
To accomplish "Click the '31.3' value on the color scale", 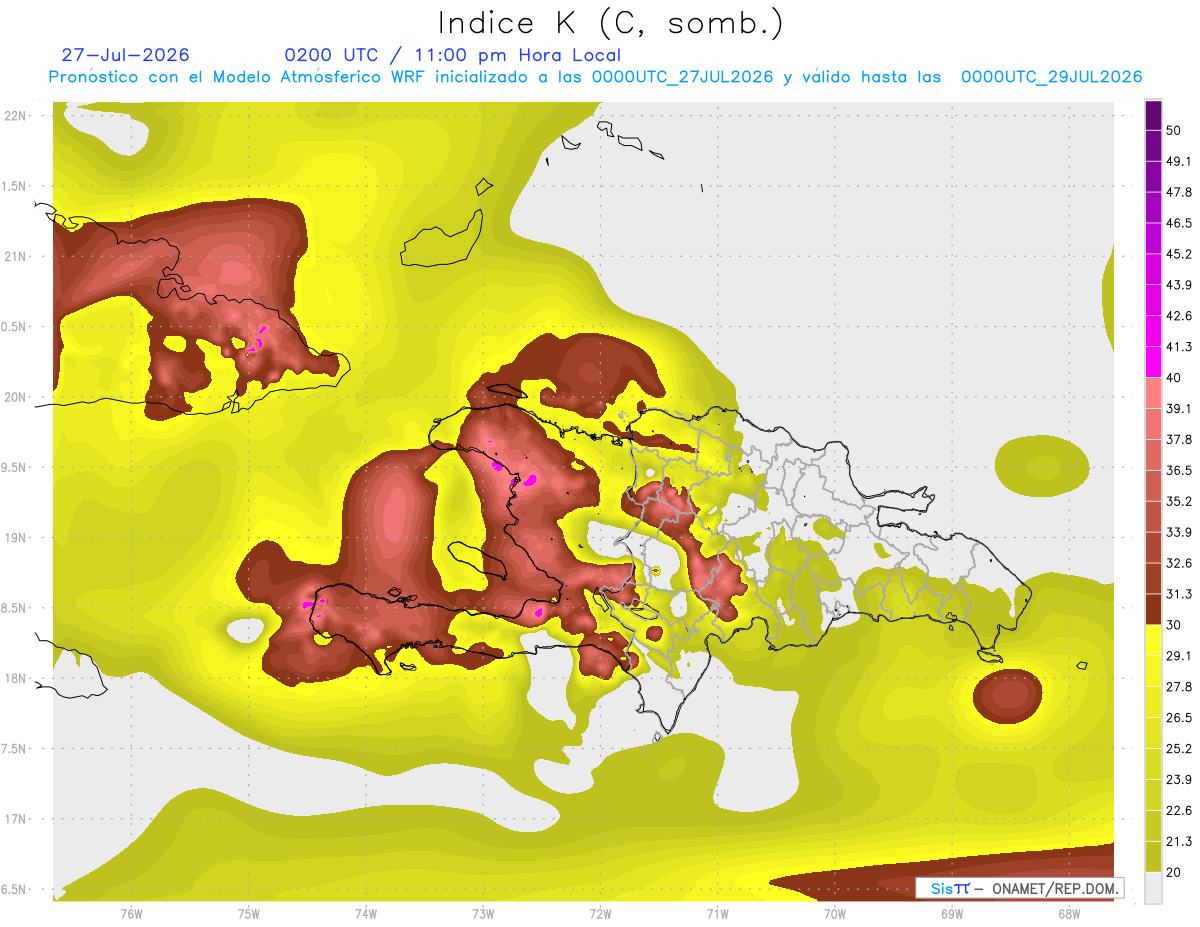I will point(1179,594).
